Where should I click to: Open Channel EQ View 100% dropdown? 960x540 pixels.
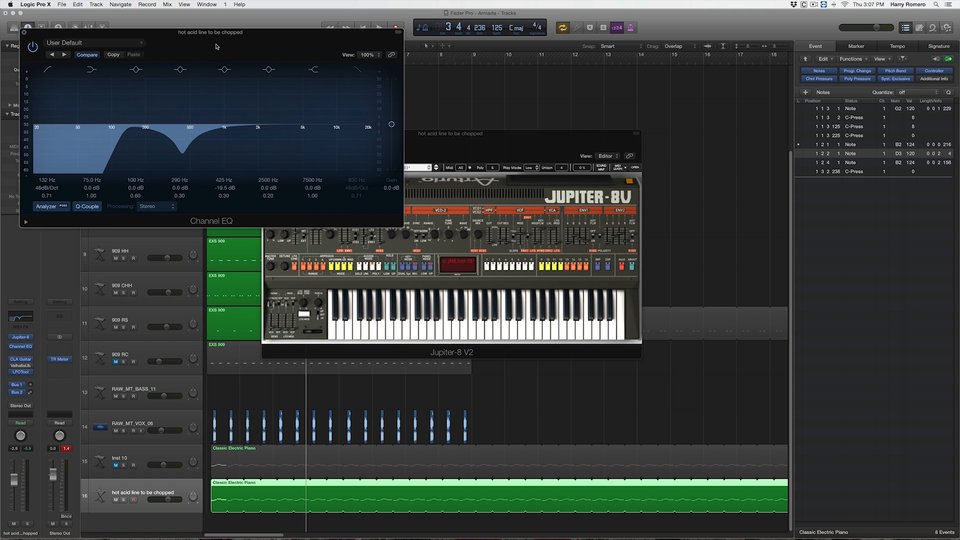(370, 54)
